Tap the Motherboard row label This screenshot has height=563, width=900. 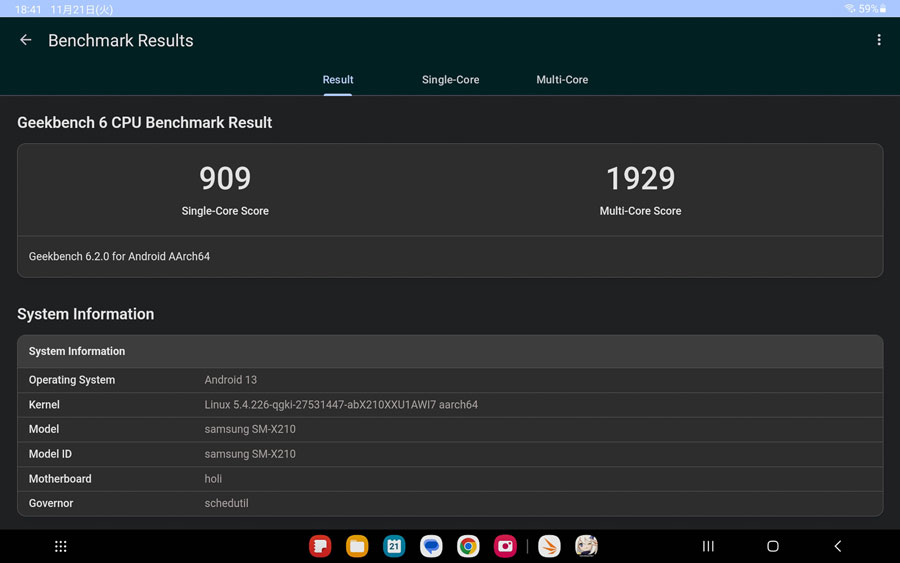pos(60,479)
